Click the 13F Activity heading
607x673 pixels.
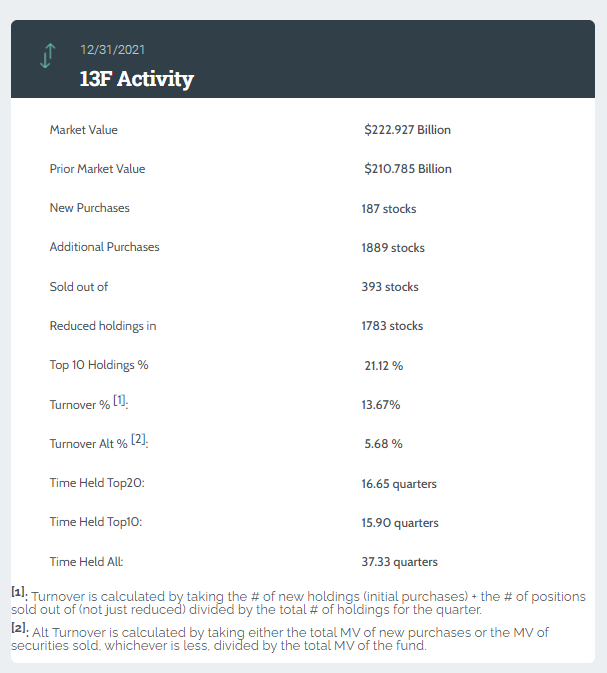(x=136, y=79)
